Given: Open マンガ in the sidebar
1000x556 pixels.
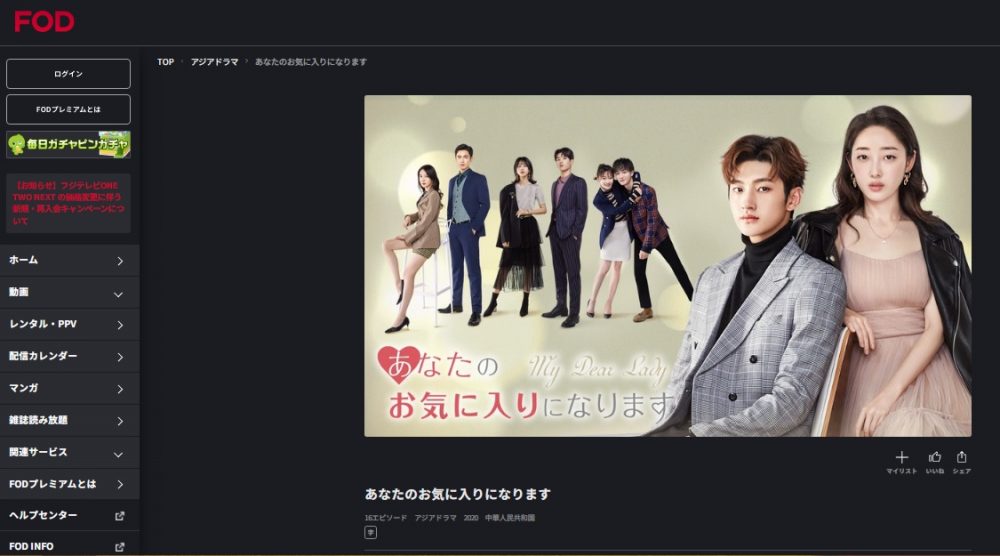Looking at the screenshot, I should (x=70, y=388).
